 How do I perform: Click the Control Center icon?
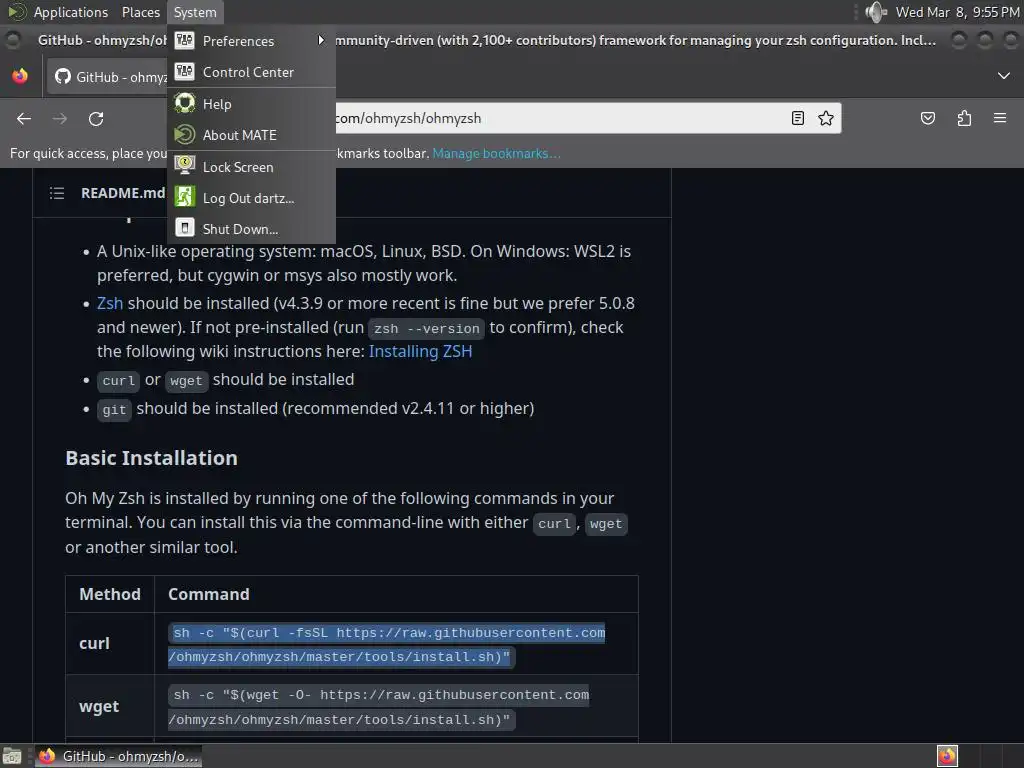click(185, 71)
